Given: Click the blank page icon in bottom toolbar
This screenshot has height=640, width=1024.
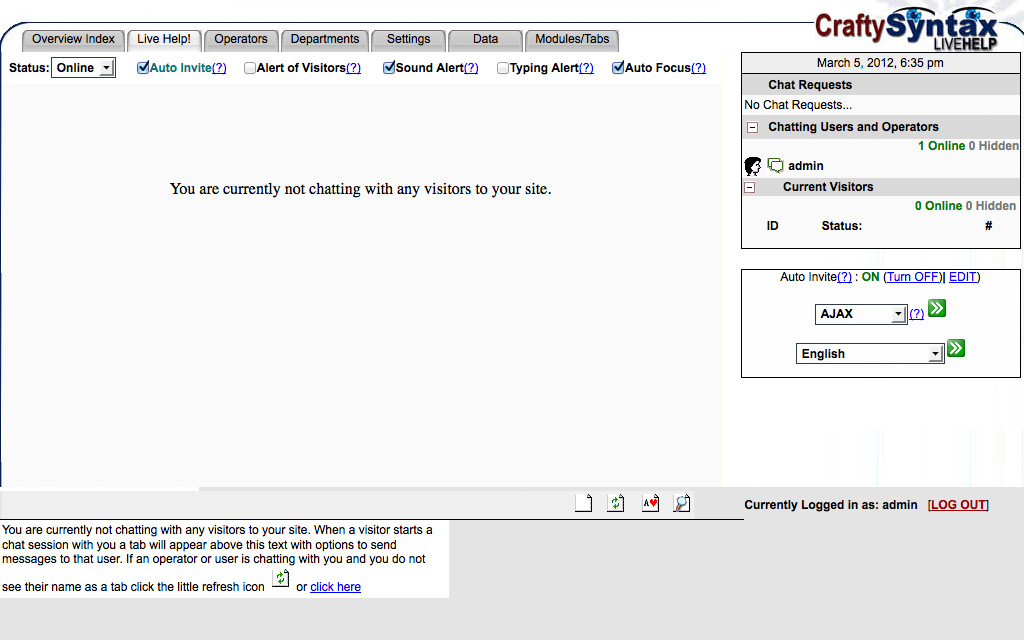Looking at the screenshot, I should [x=584, y=503].
